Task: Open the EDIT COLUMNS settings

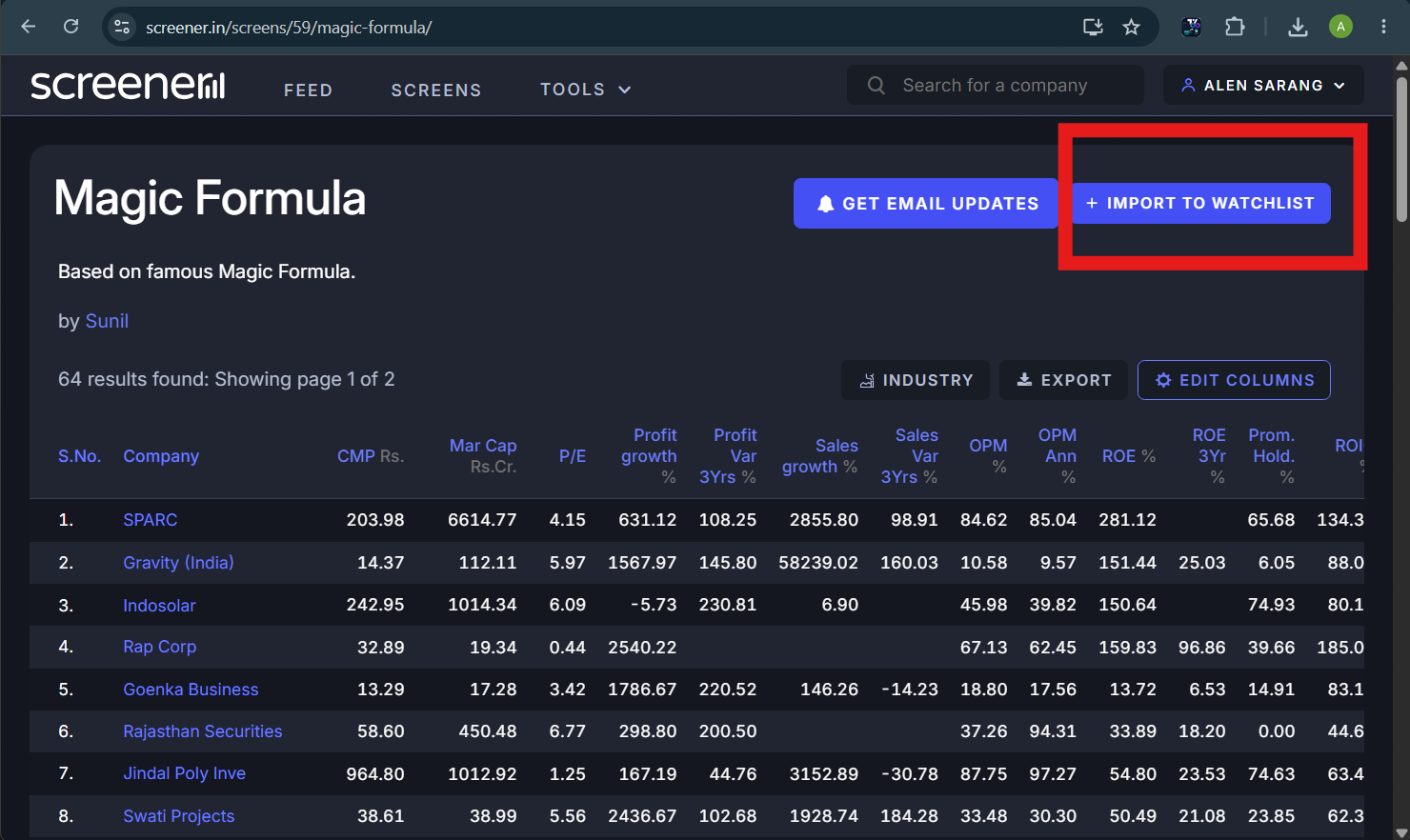Action: point(1234,380)
